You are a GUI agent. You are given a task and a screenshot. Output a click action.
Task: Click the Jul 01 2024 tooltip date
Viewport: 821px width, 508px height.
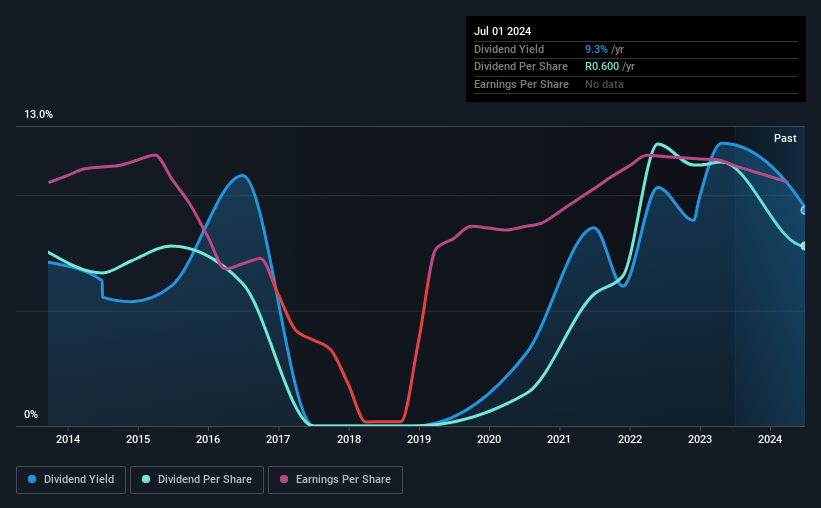click(503, 31)
